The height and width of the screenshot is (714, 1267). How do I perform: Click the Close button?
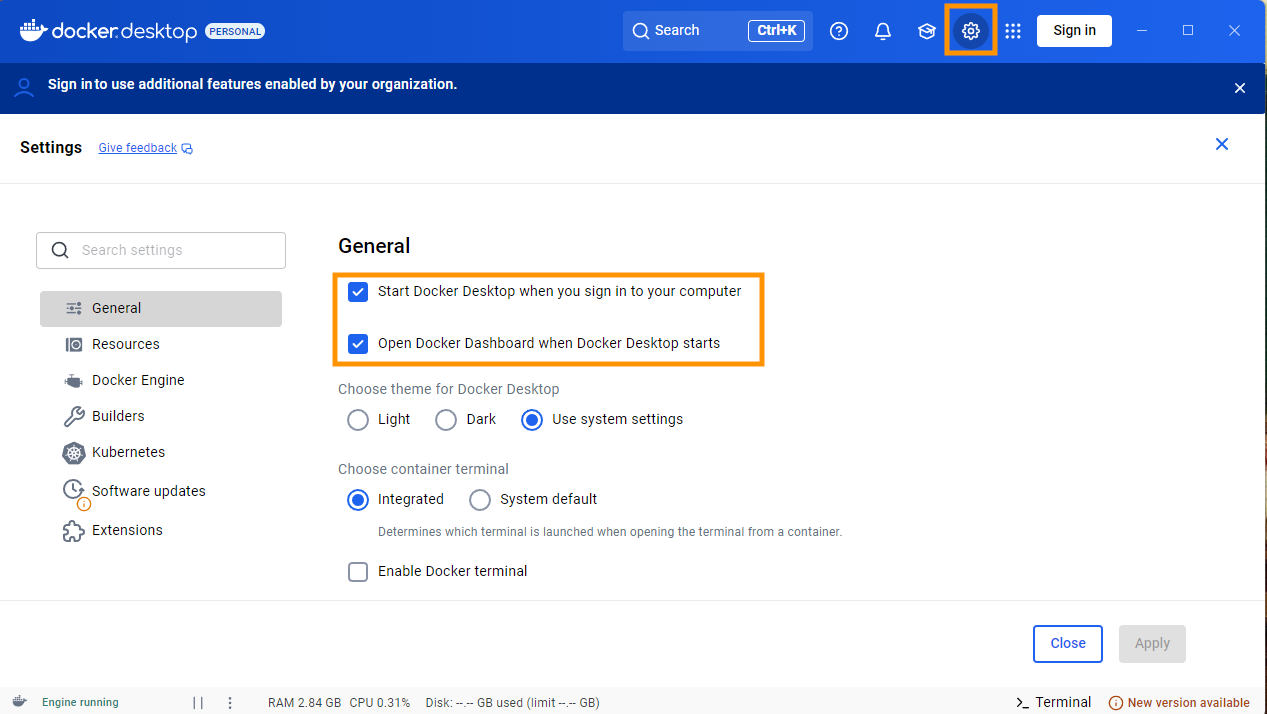click(1068, 644)
